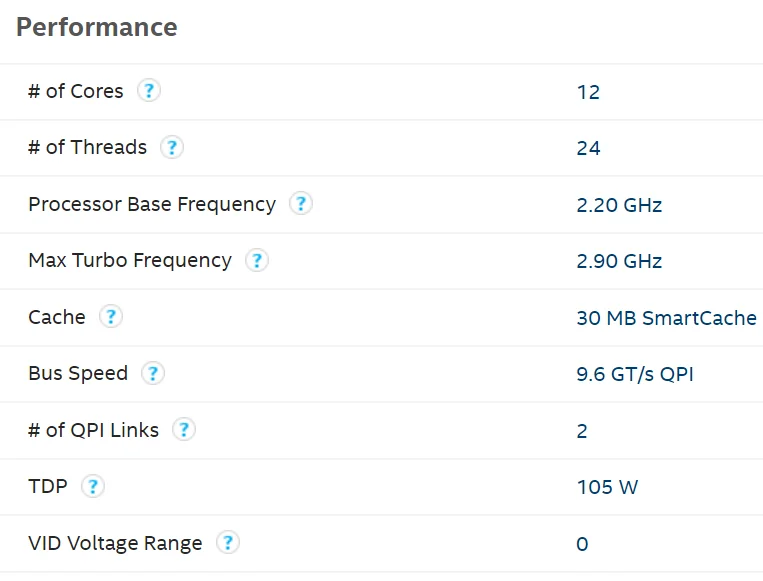Click the VID Voltage Range help icon
Image resolution: width=763 pixels, height=581 pixels.
coord(228,543)
